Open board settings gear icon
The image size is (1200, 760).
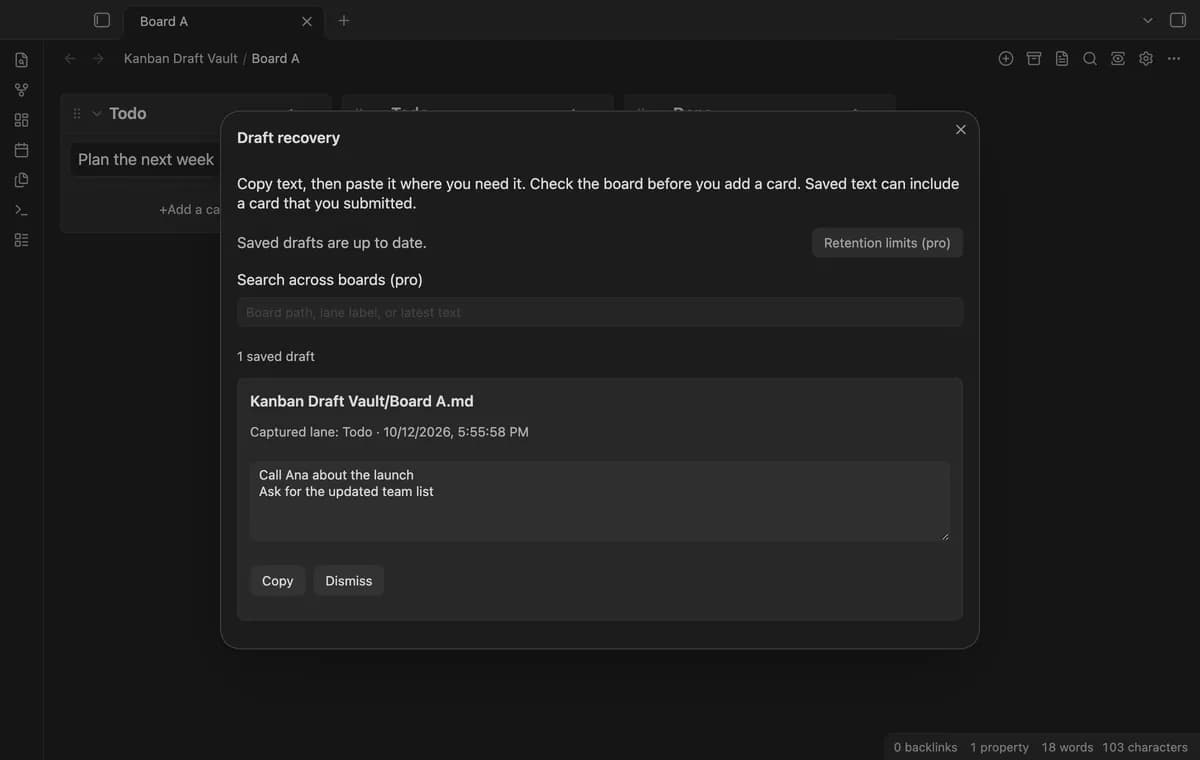(1146, 58)
